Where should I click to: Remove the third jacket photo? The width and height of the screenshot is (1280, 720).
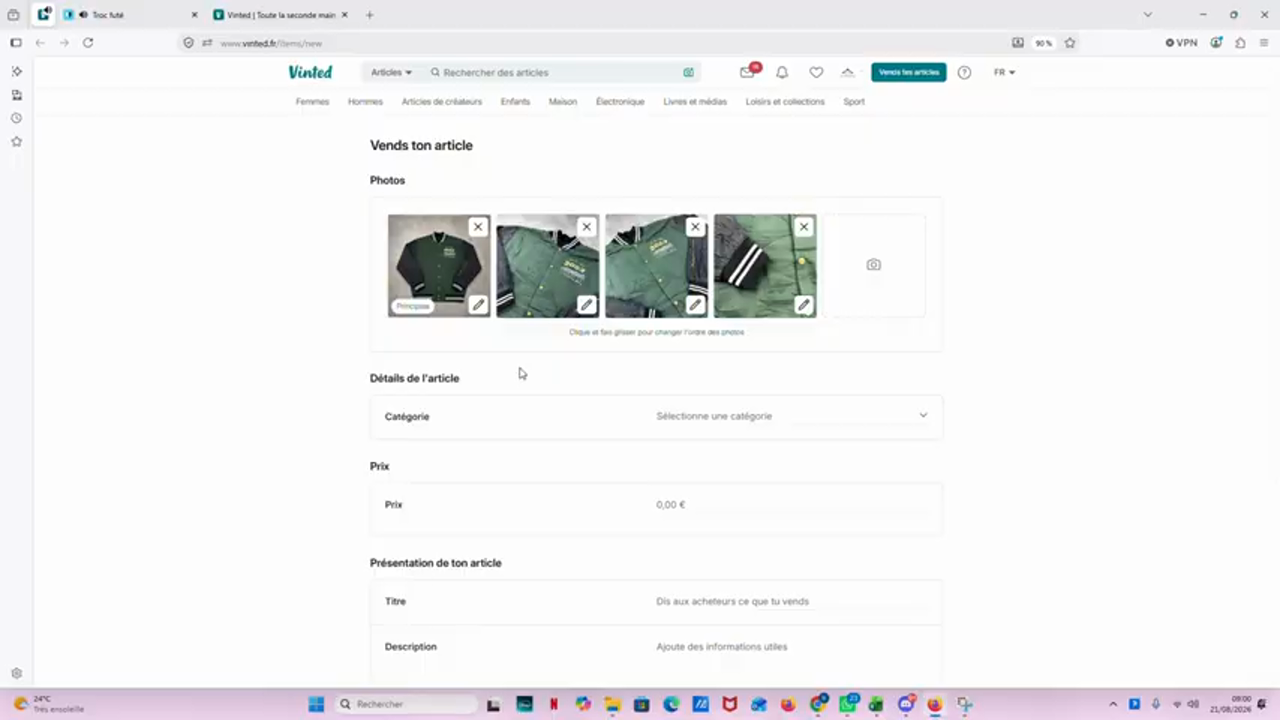(695, 227)
